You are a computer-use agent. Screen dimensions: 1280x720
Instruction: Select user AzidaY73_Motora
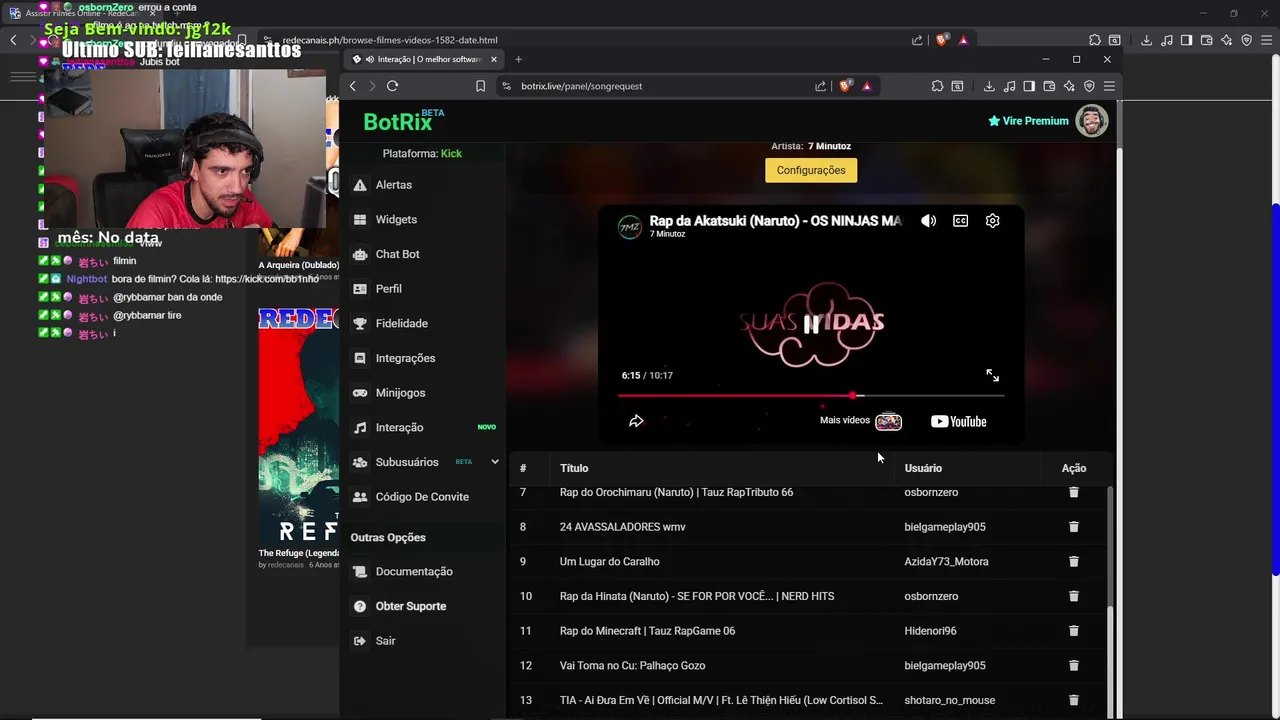click(946, 562)
